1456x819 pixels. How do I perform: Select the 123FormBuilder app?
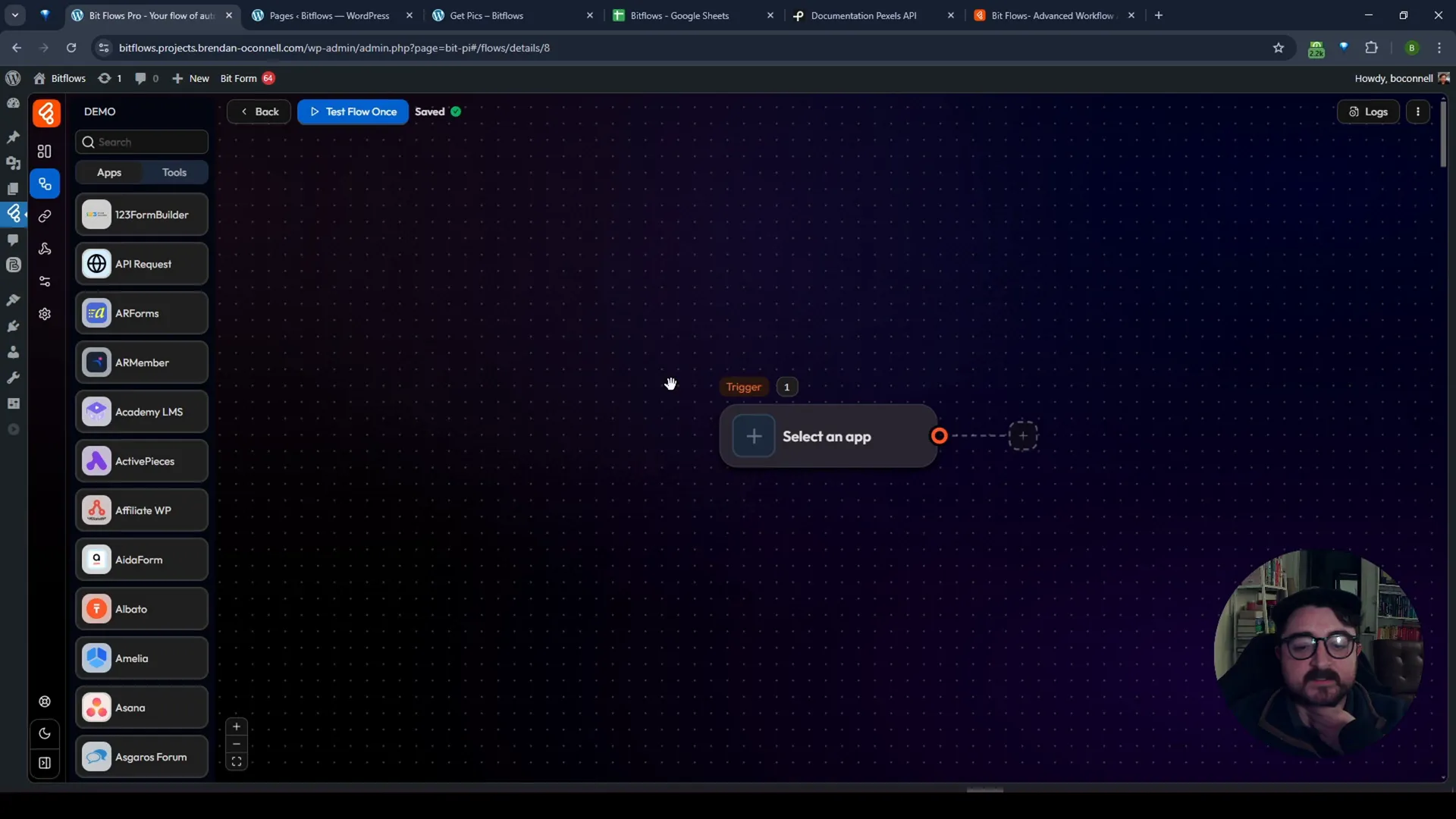pyautogui.click(x=142, y=215)
